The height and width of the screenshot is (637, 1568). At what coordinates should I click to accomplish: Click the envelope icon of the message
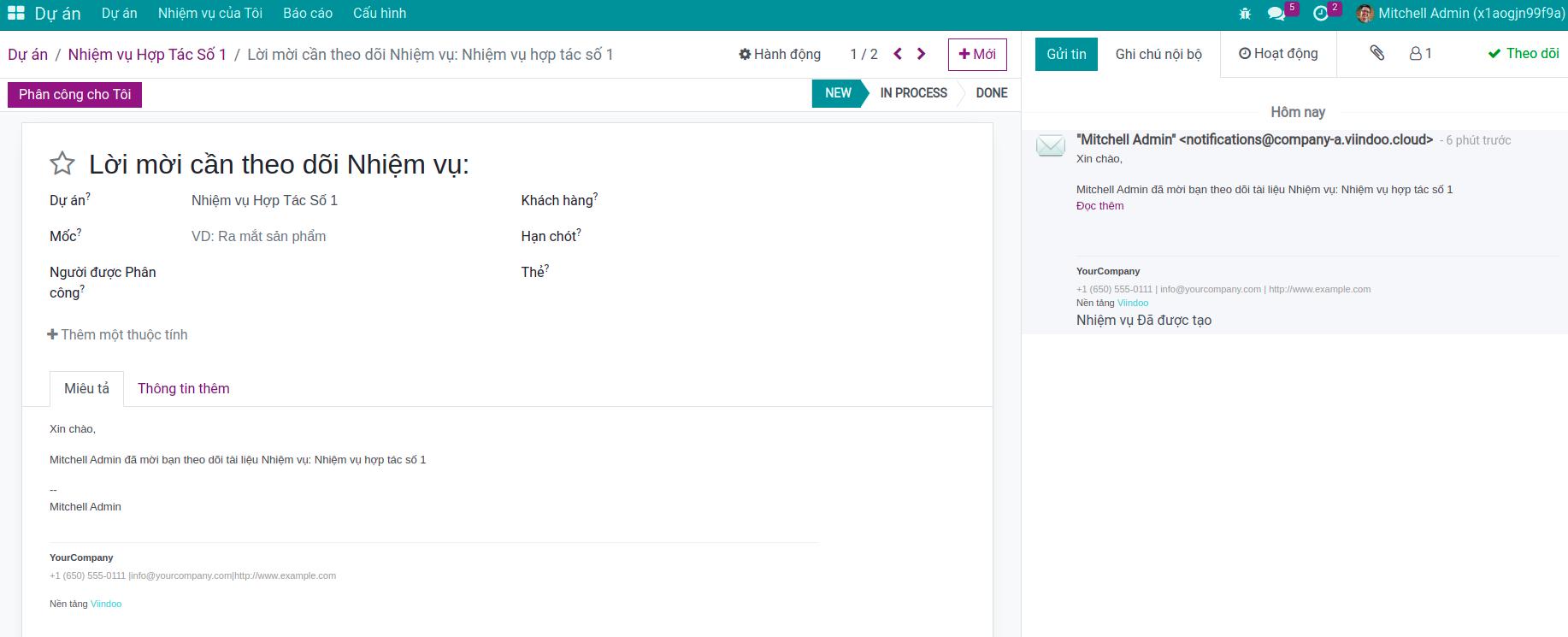(1051, 145)
